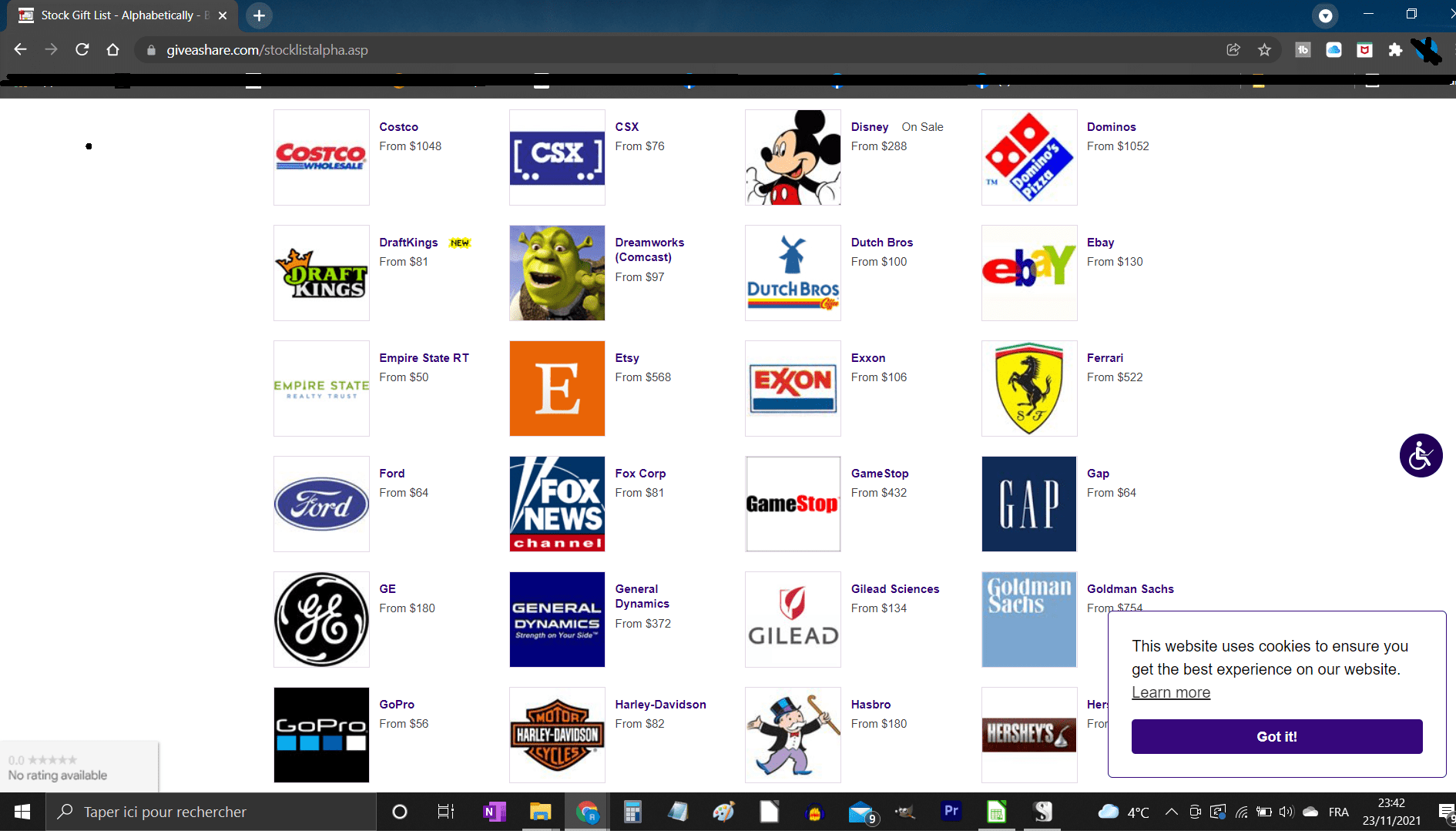Click the Ford logo thumbnail
Viewport: 1456px width, 834px height.
321,504
